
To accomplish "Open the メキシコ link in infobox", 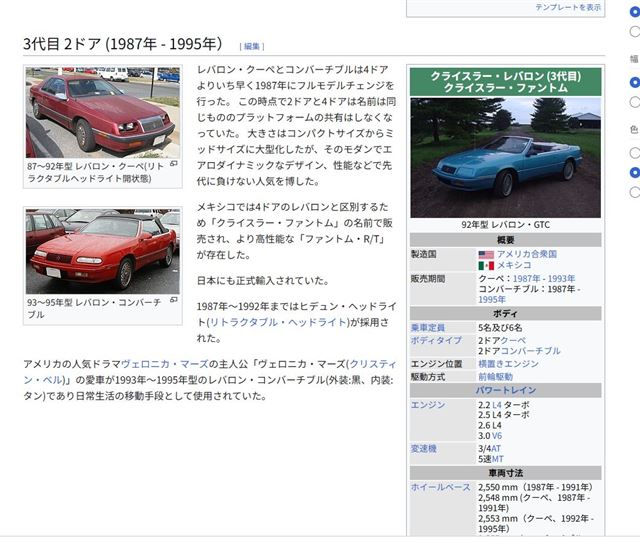I will coord(514,265).
